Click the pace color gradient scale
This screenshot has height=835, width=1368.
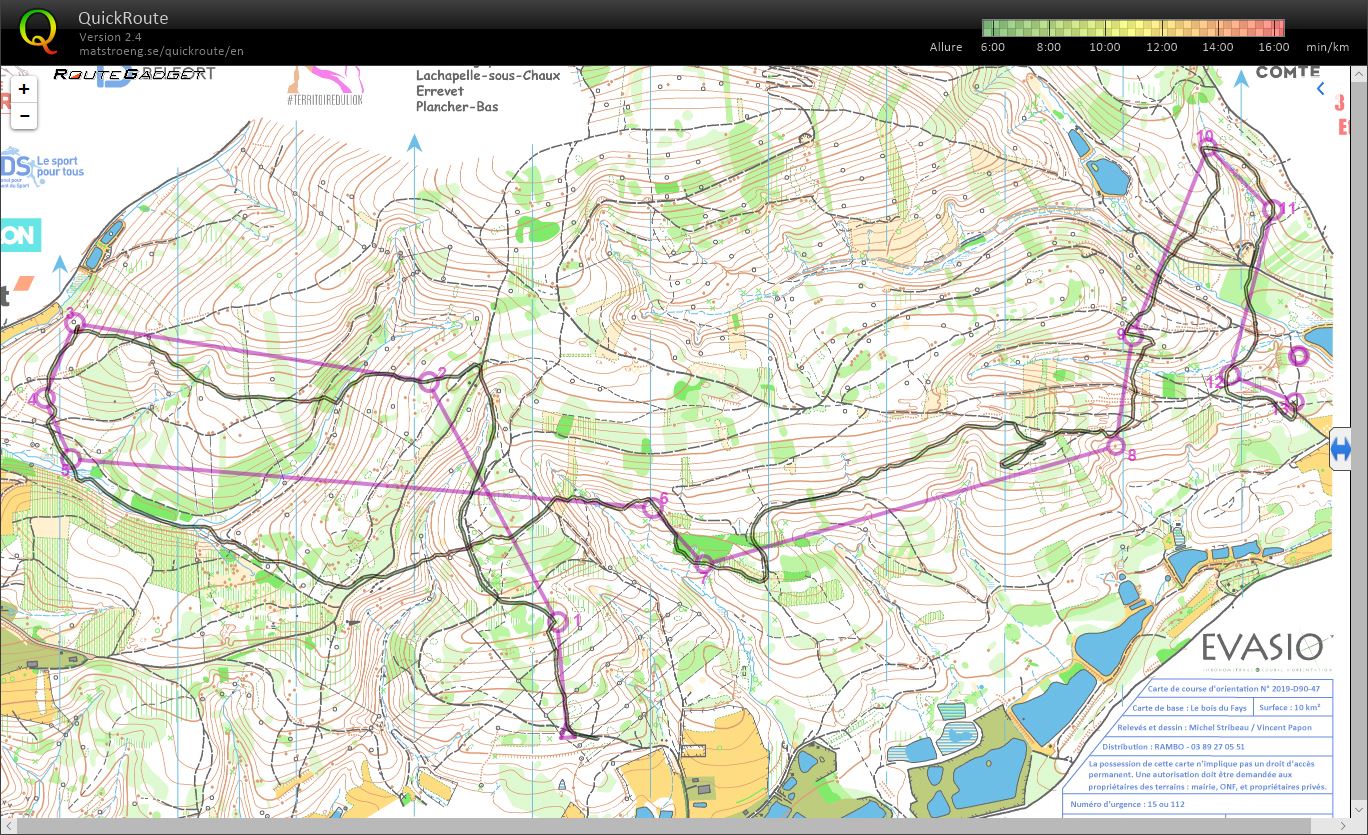pyautogui.click(x=1133, y=28)
